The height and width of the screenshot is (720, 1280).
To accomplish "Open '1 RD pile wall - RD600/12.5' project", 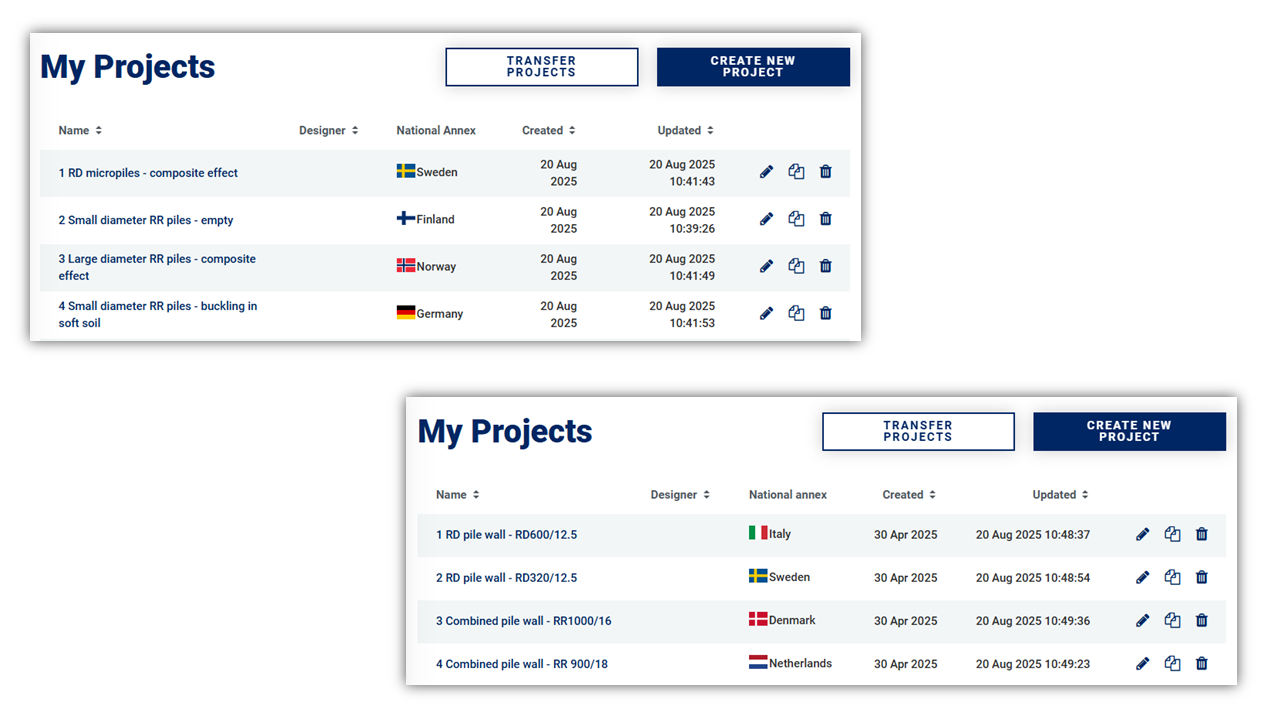I will pyautogui.click(x=506, y=535).
